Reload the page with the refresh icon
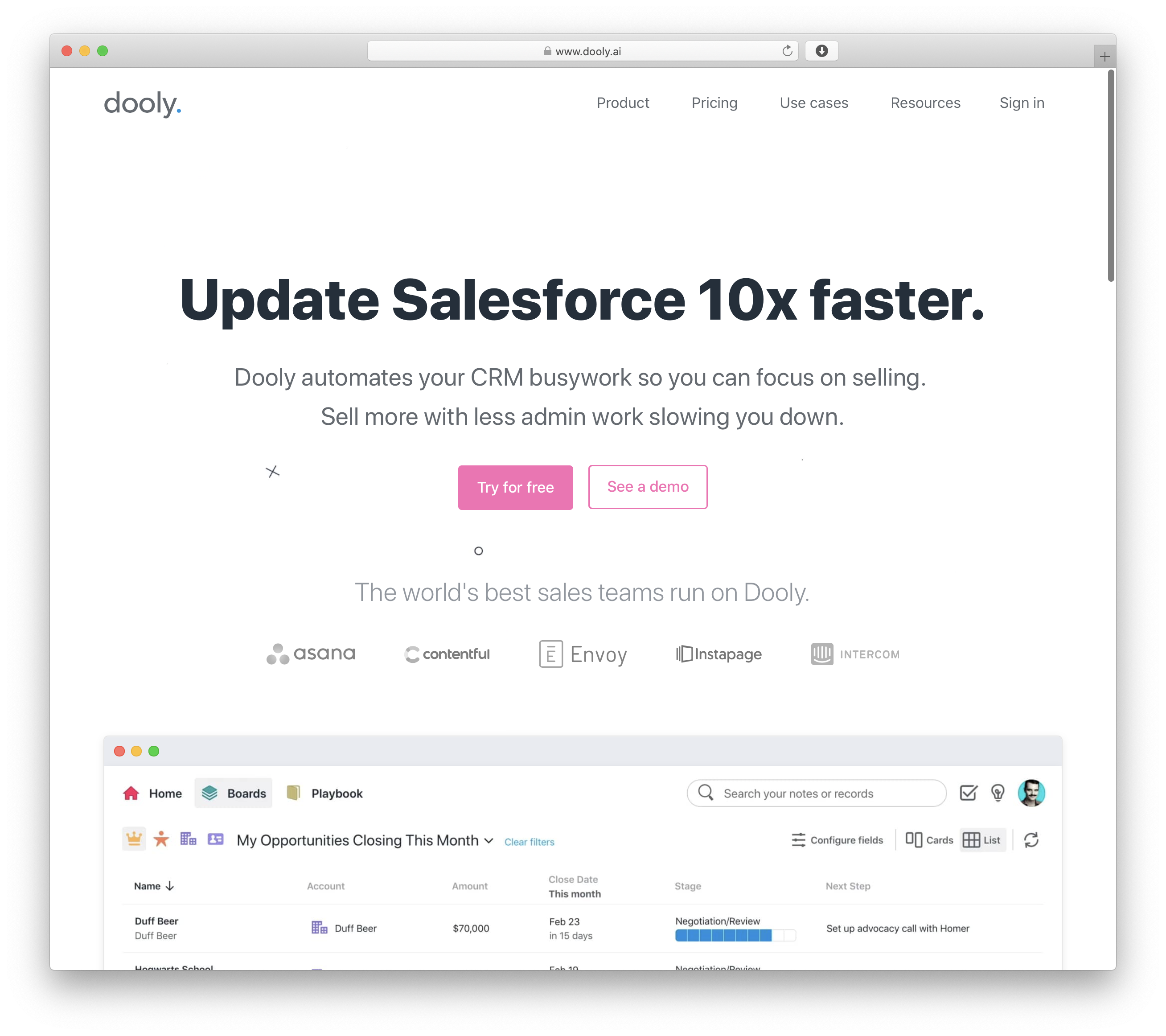This screenshot has width=1166, height=1036. pos(787,51)
